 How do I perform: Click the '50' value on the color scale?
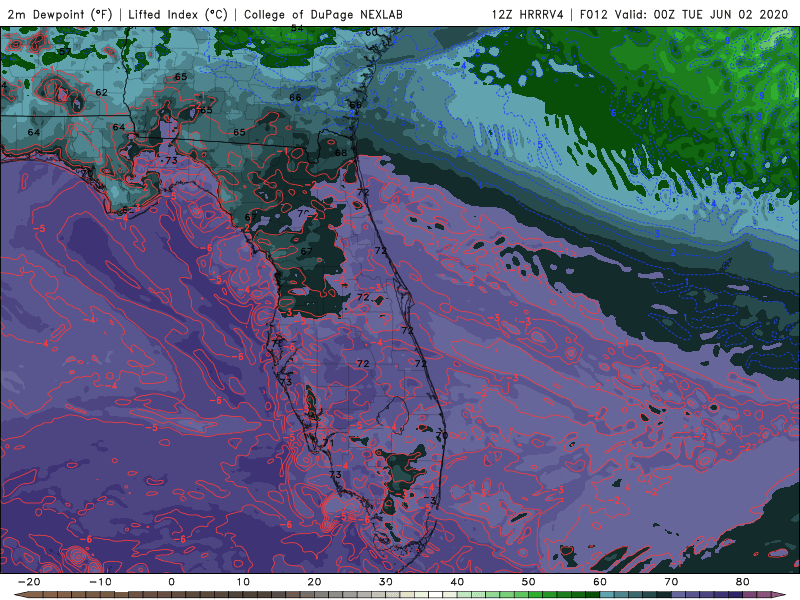pyautogui.click(x=529, y=582)
